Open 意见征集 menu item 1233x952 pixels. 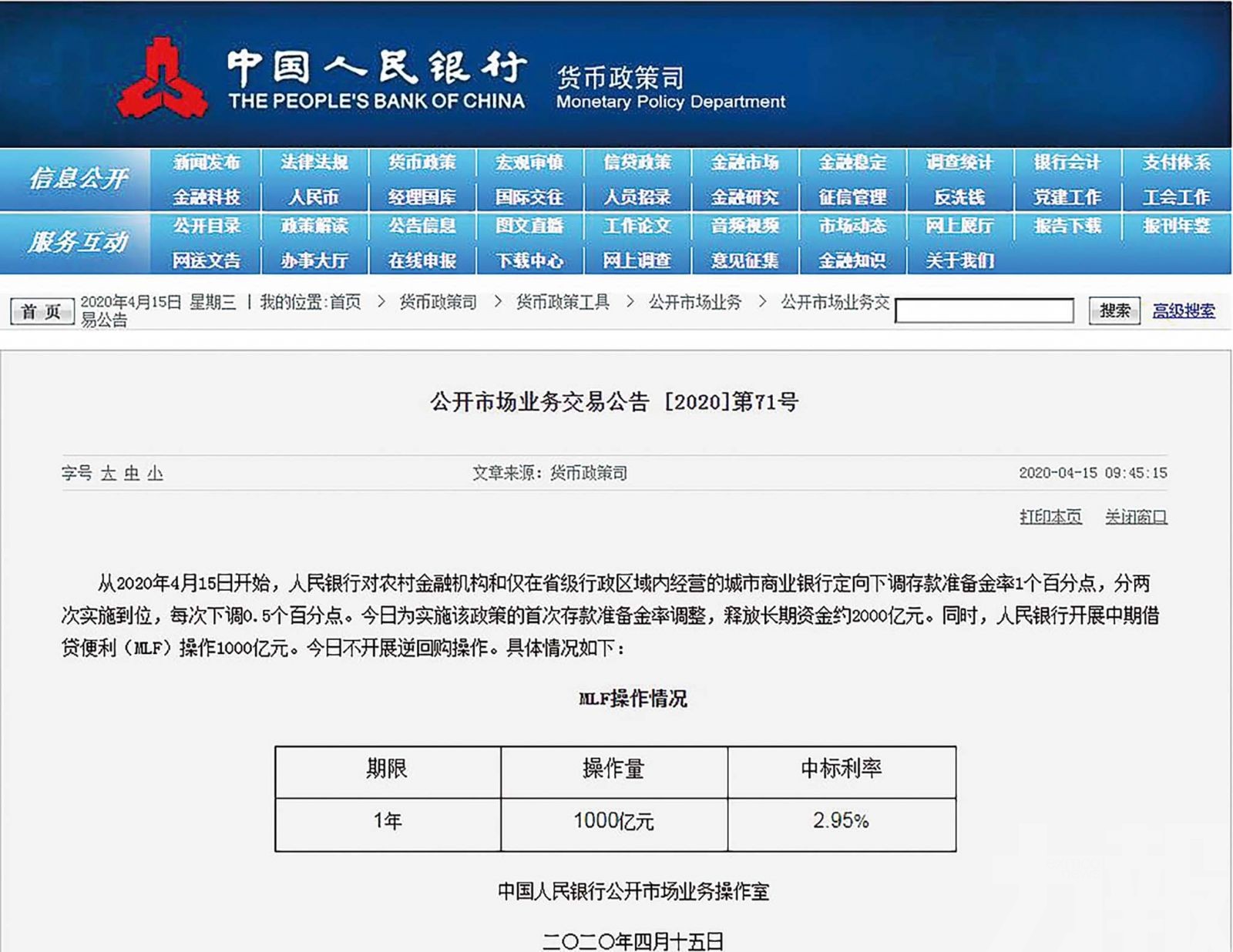[744, 260]
